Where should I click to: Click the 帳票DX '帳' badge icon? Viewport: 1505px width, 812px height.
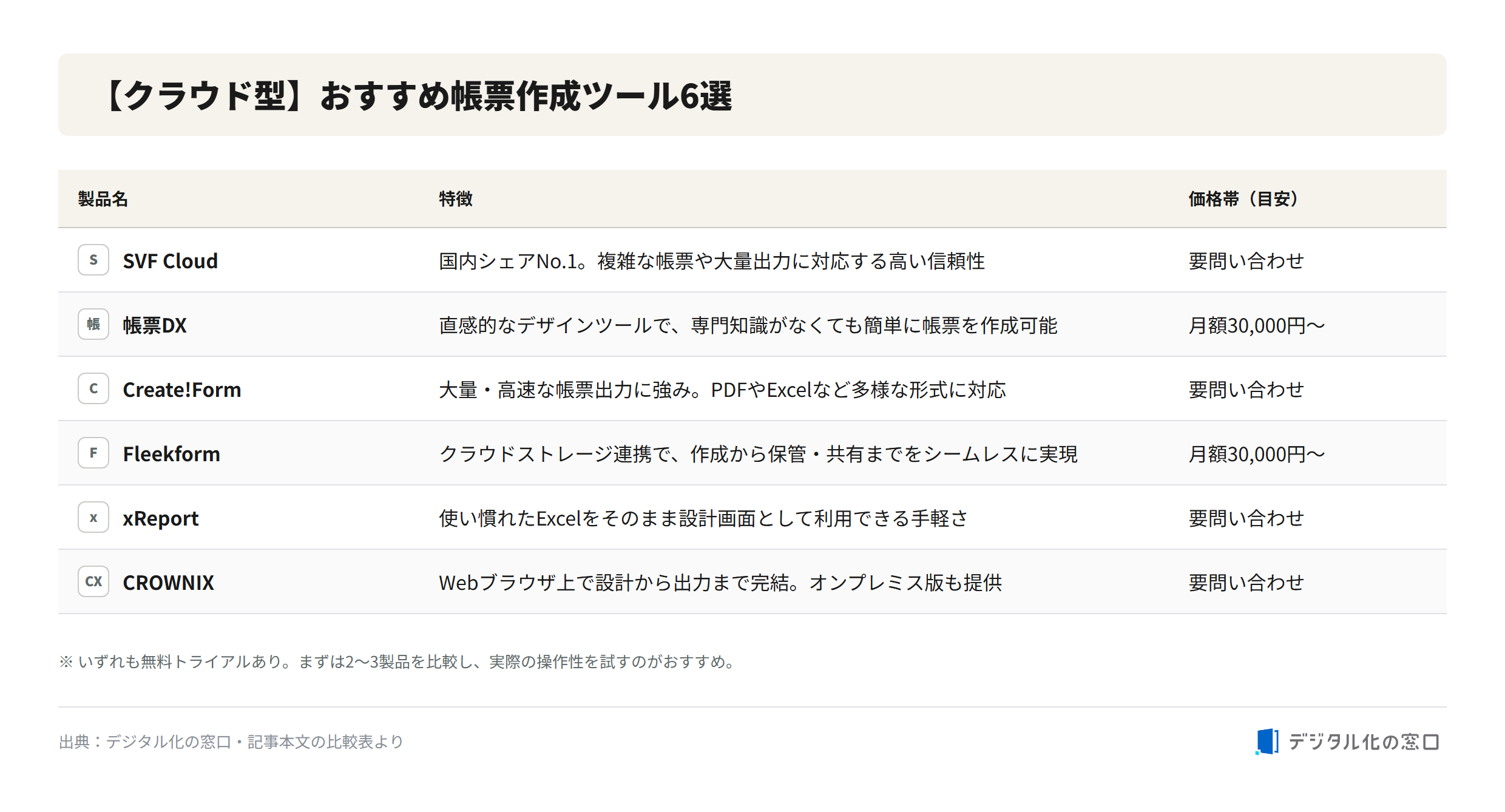coord(93,324)
